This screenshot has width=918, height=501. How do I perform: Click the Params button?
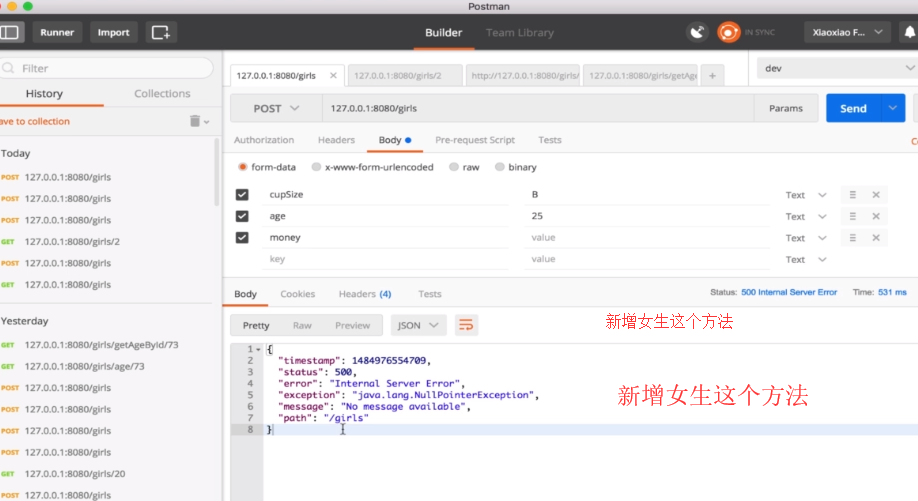[786, 108]
